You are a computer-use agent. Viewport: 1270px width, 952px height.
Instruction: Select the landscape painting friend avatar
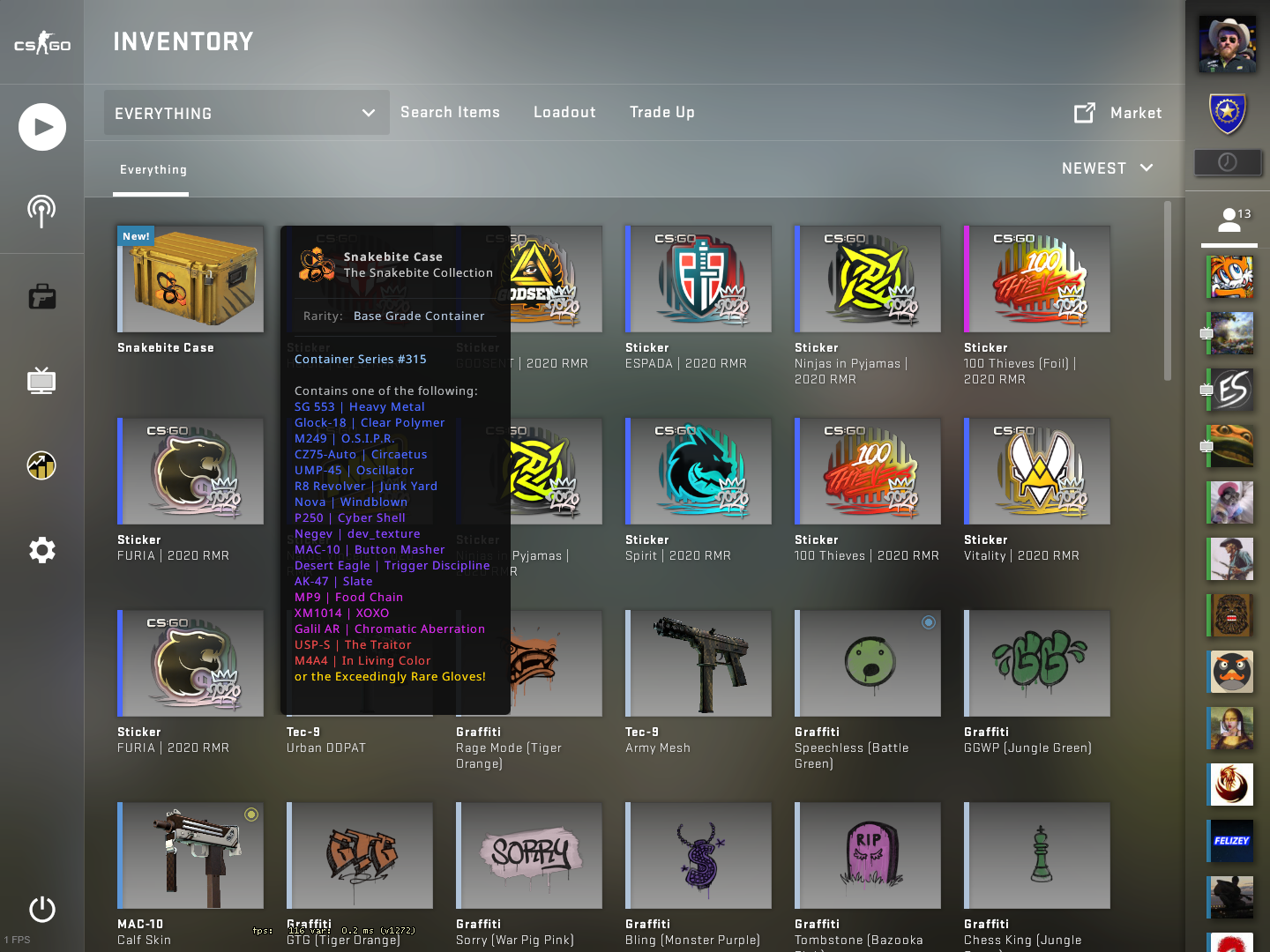coord(1230,333)
